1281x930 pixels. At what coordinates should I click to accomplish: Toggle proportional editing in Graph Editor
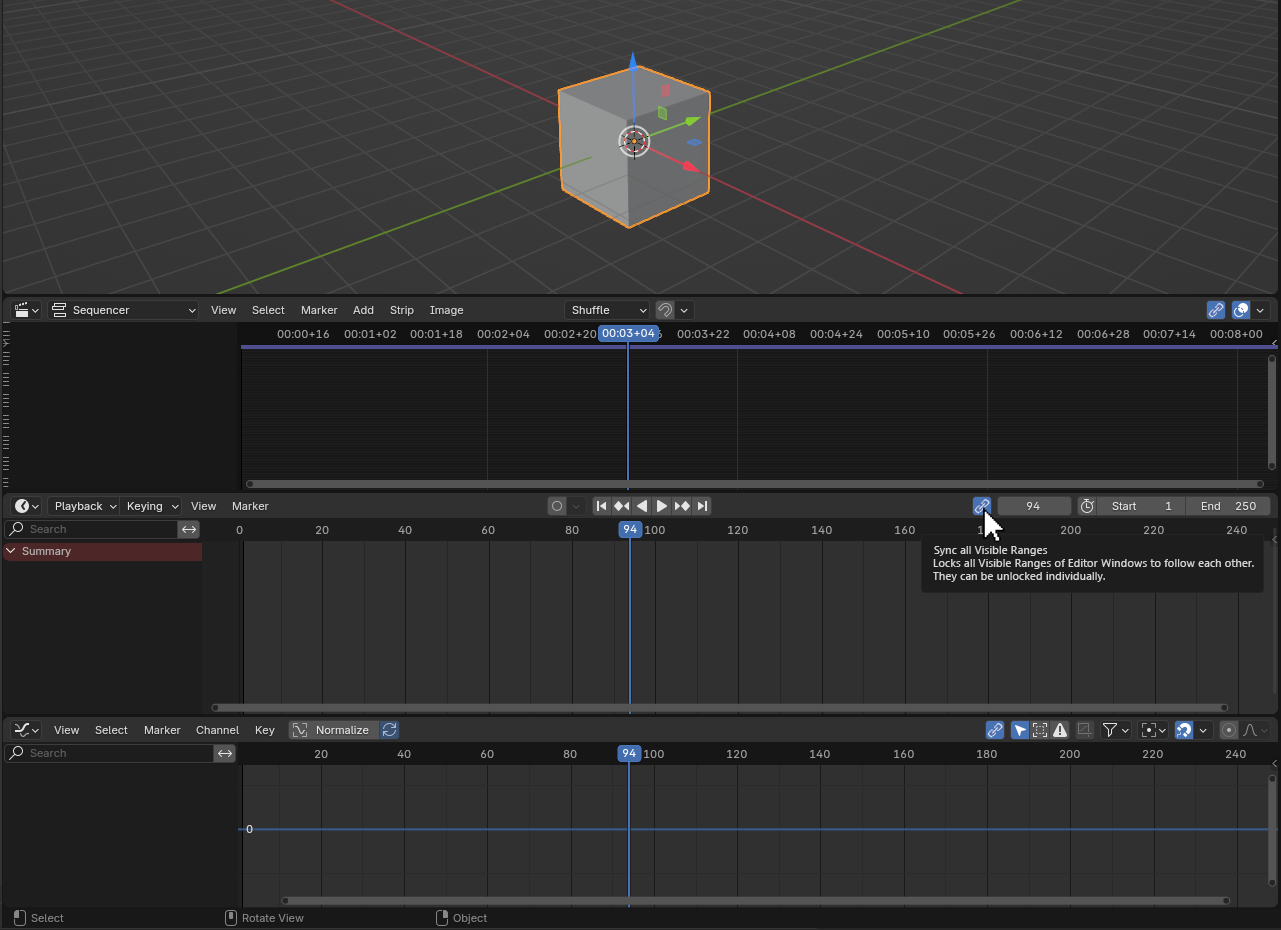pos(1229,730)
